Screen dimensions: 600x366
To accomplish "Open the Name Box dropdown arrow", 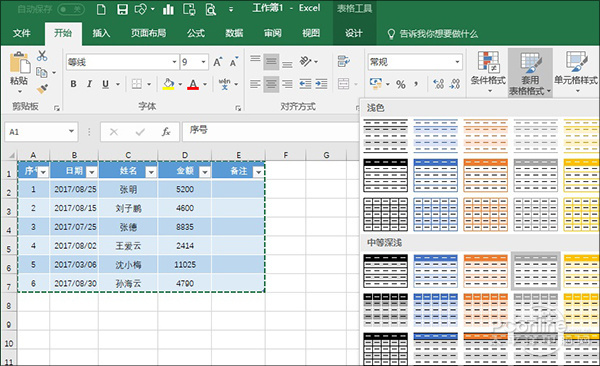I will (x=71, y=131).
